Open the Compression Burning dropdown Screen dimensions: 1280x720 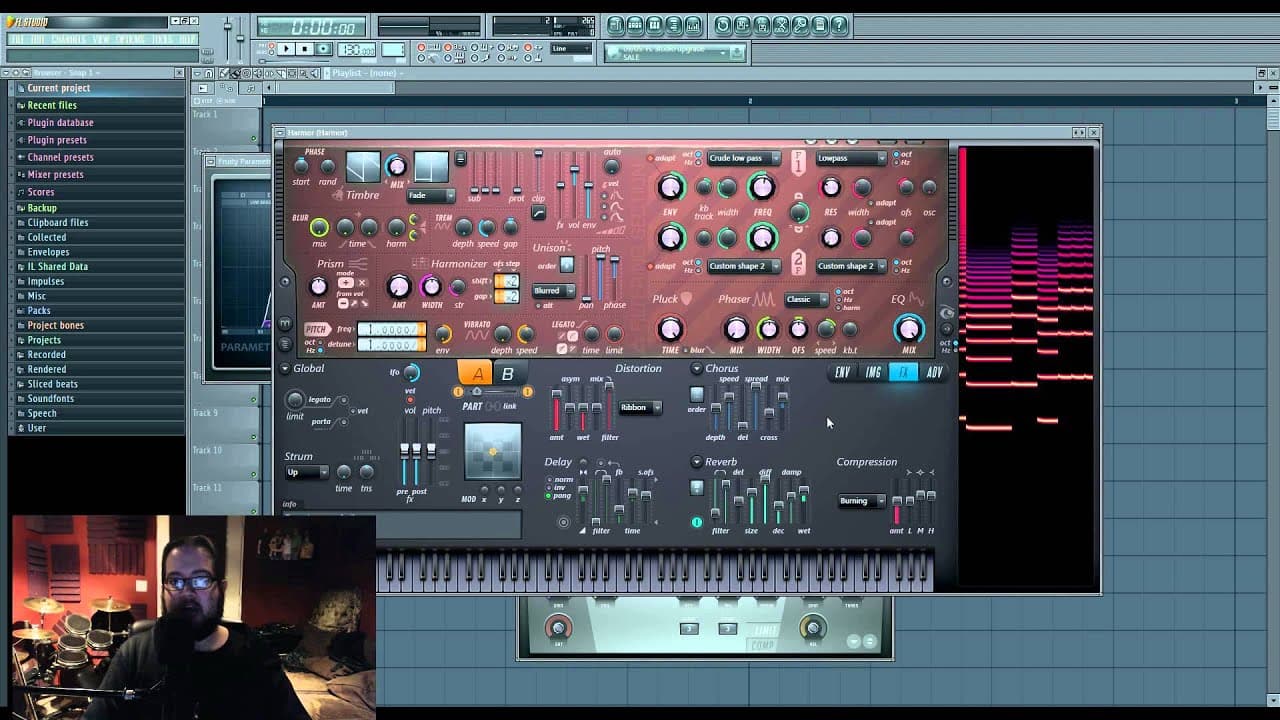click(x=861, y=501)
